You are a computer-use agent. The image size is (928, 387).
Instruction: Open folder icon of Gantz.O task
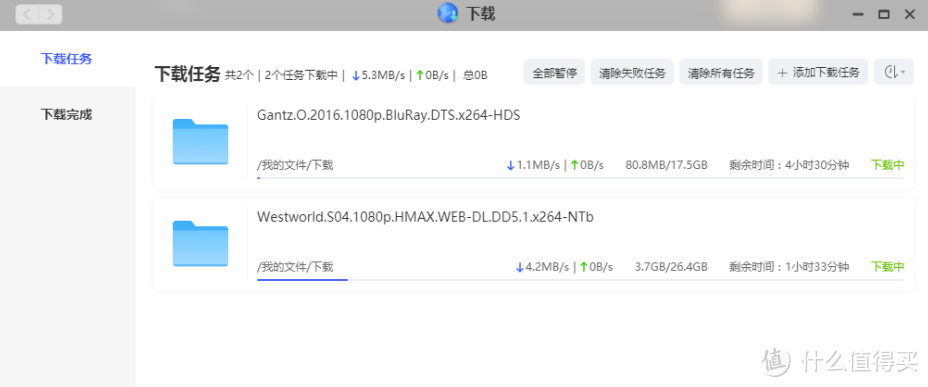point(200,141)
